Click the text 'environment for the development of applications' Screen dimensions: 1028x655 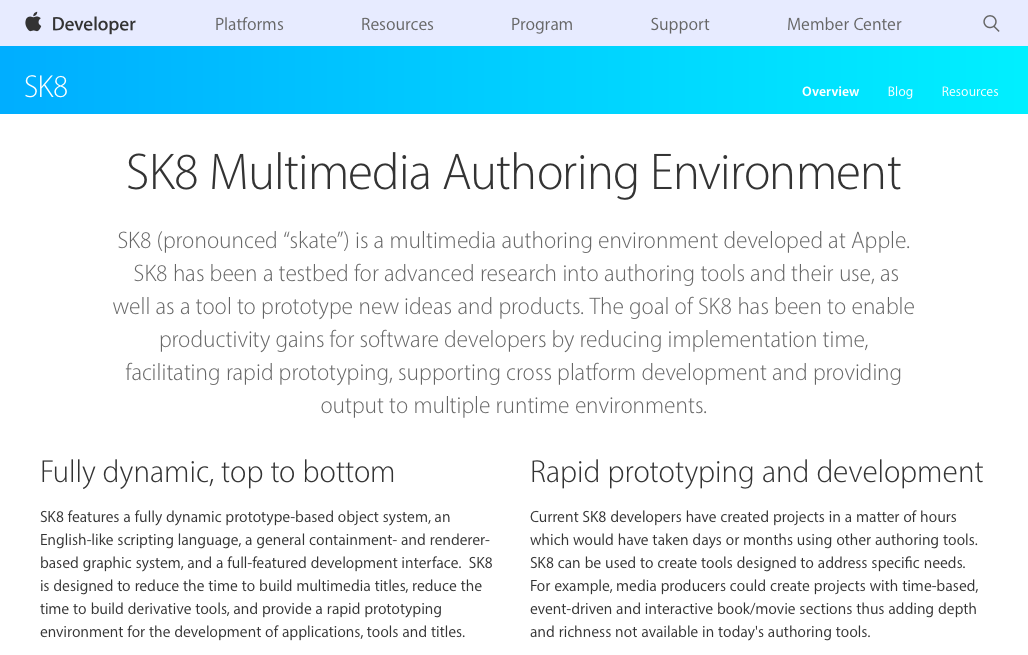(252, 632)
